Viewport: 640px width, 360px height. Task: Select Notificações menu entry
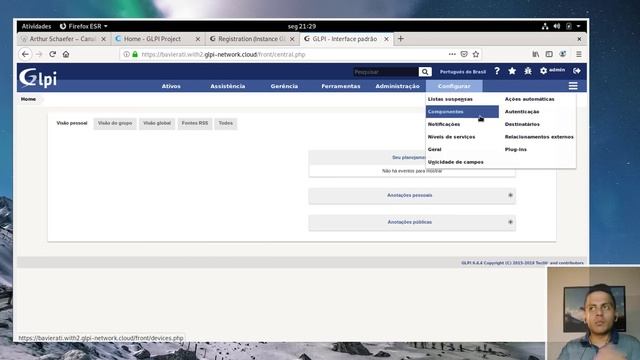coord(444,124)
